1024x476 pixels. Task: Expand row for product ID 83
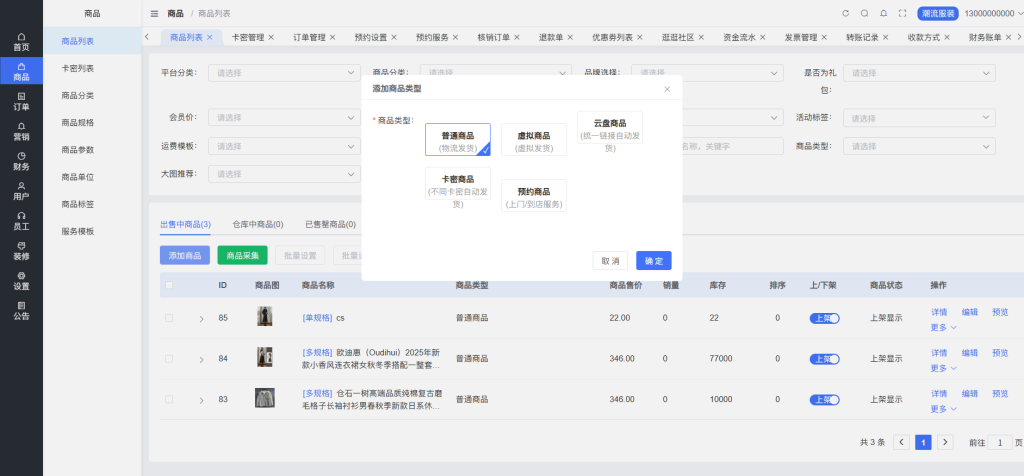point(201,400)
